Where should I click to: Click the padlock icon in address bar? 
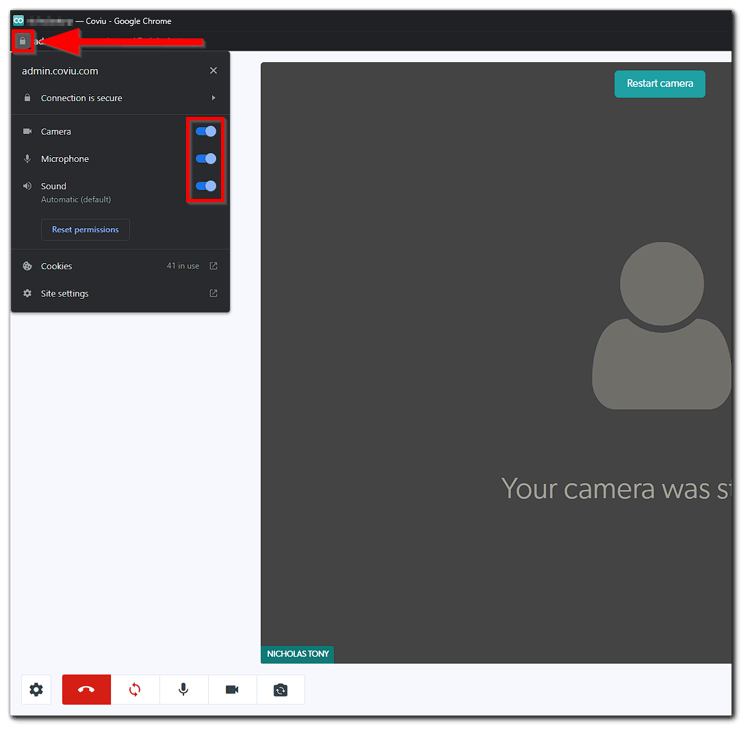pos(22,41)
